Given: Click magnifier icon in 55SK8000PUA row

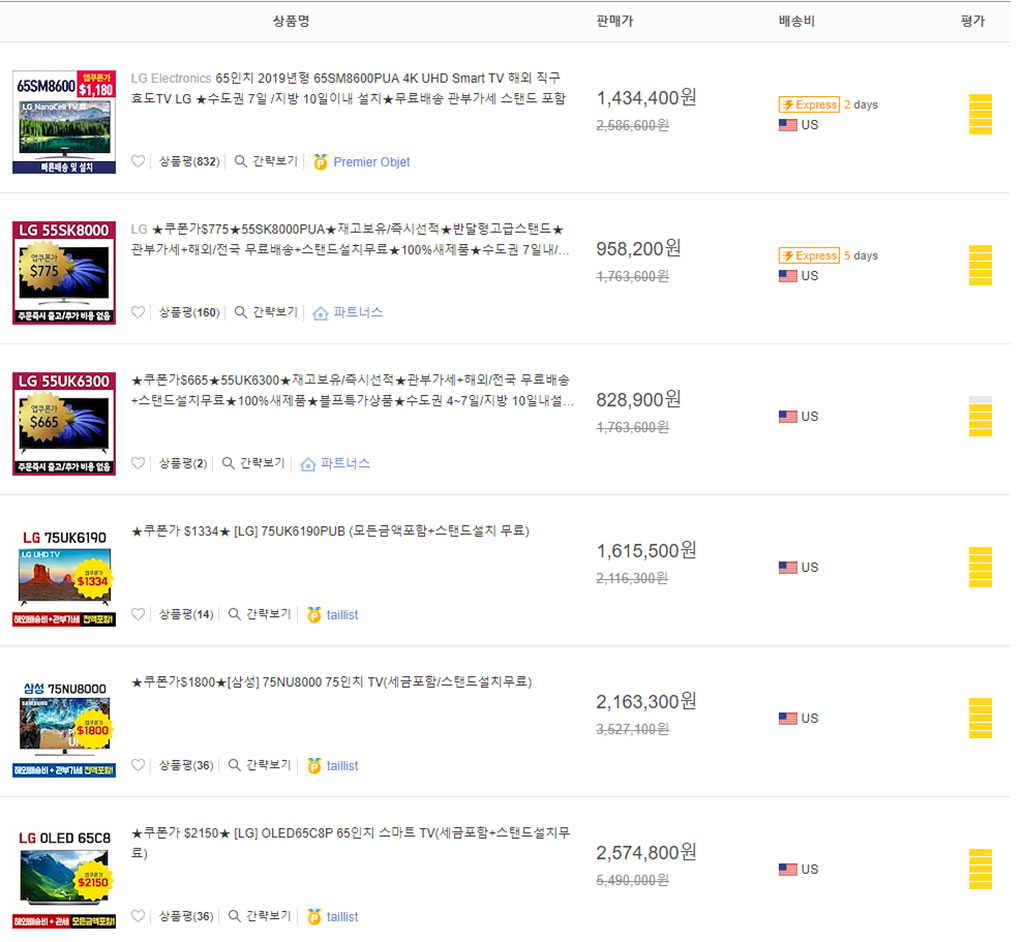Looking at the screenshot, I should (x=240, y=312).
